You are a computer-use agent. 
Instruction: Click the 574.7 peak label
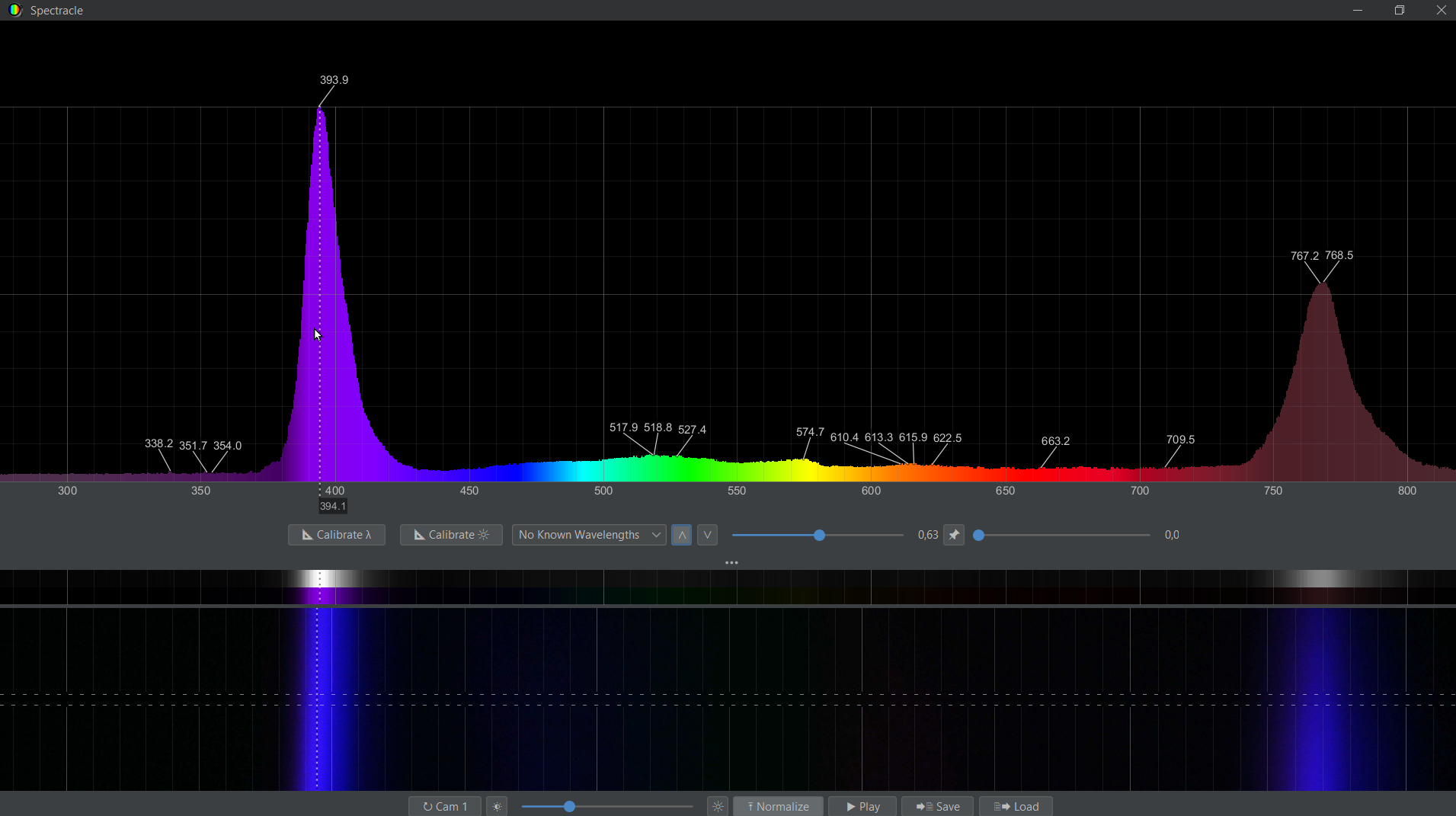pyautogui.click(x=810, y=432)
